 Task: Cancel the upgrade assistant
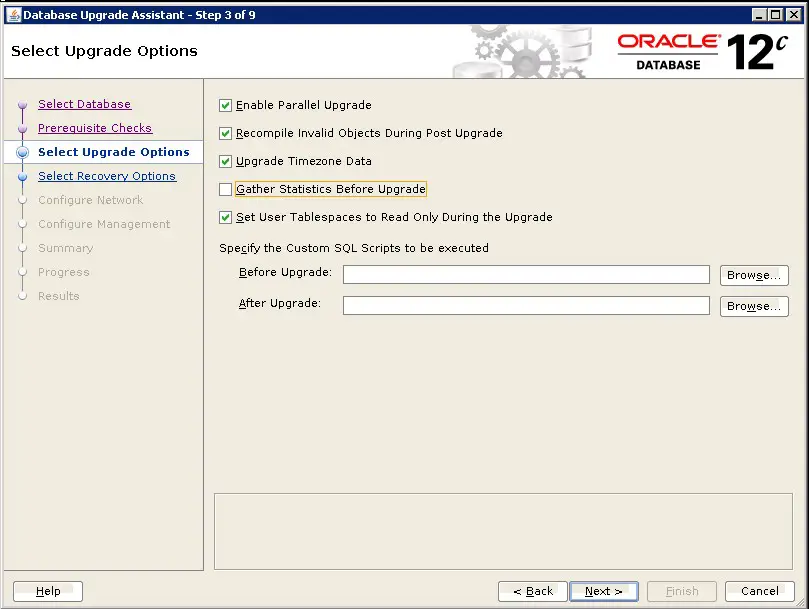tap(760, 591)
